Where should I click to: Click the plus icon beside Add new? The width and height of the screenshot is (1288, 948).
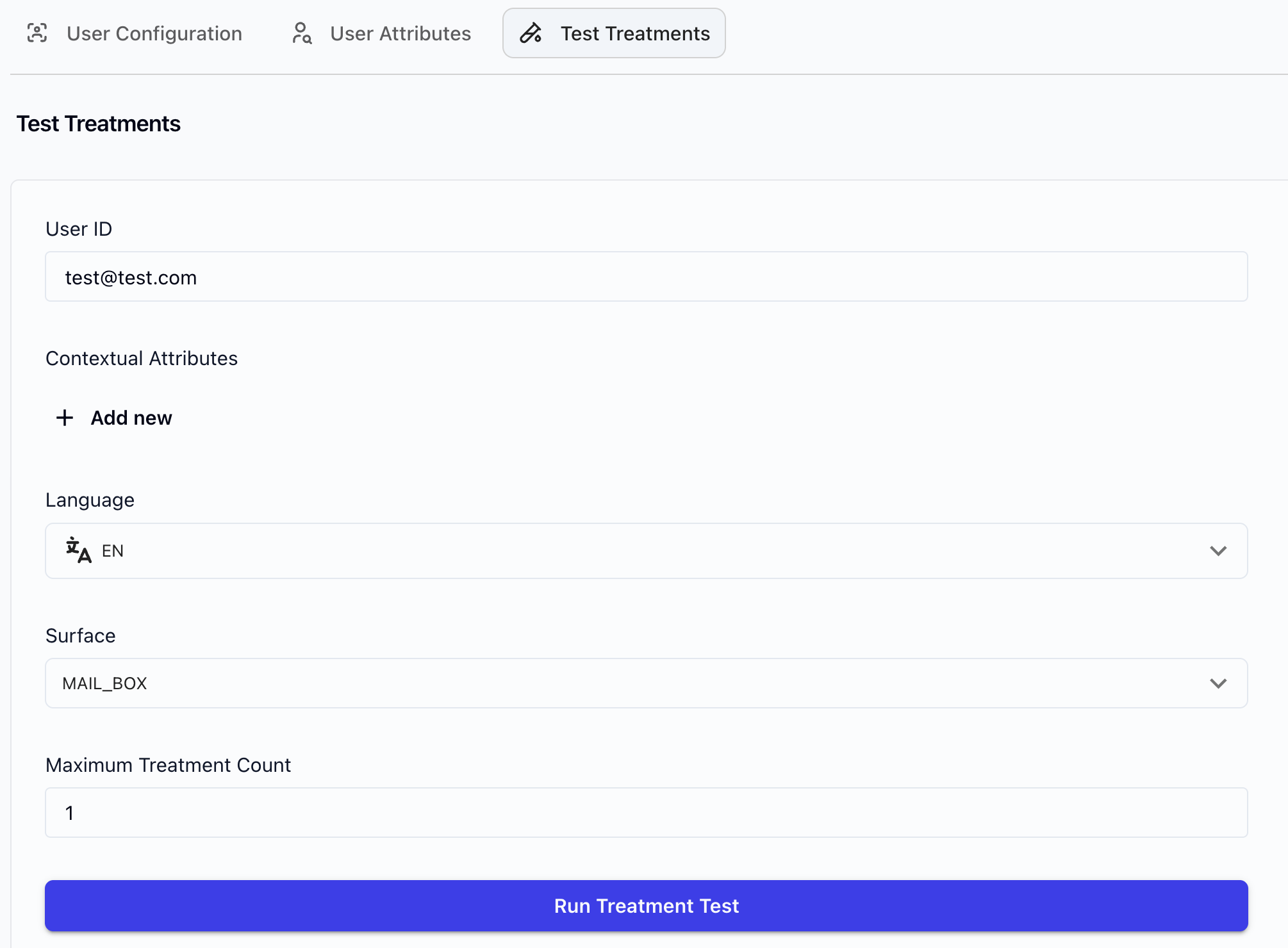[x=65, y=418]
